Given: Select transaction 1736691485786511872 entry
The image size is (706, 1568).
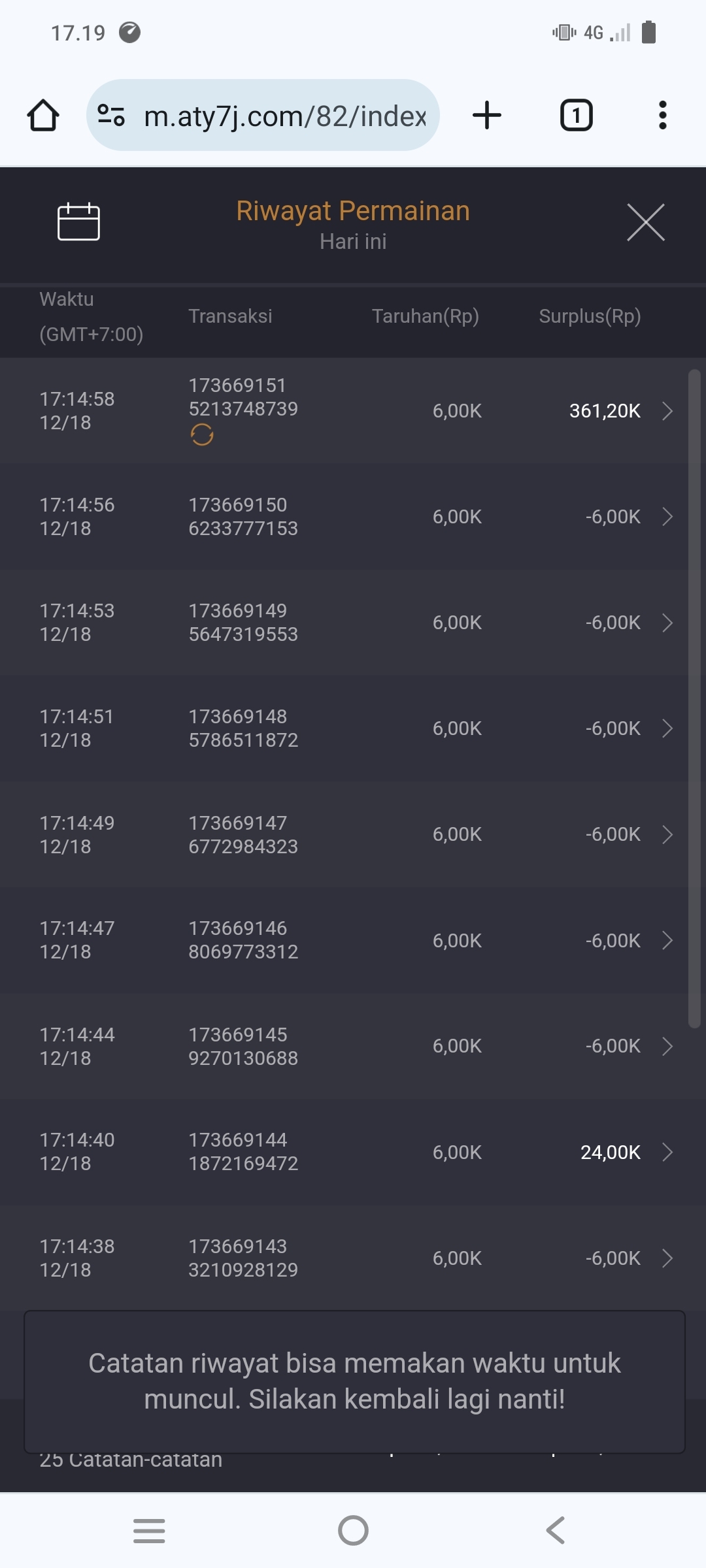Looking at the screenshot, I should point(243,728).
